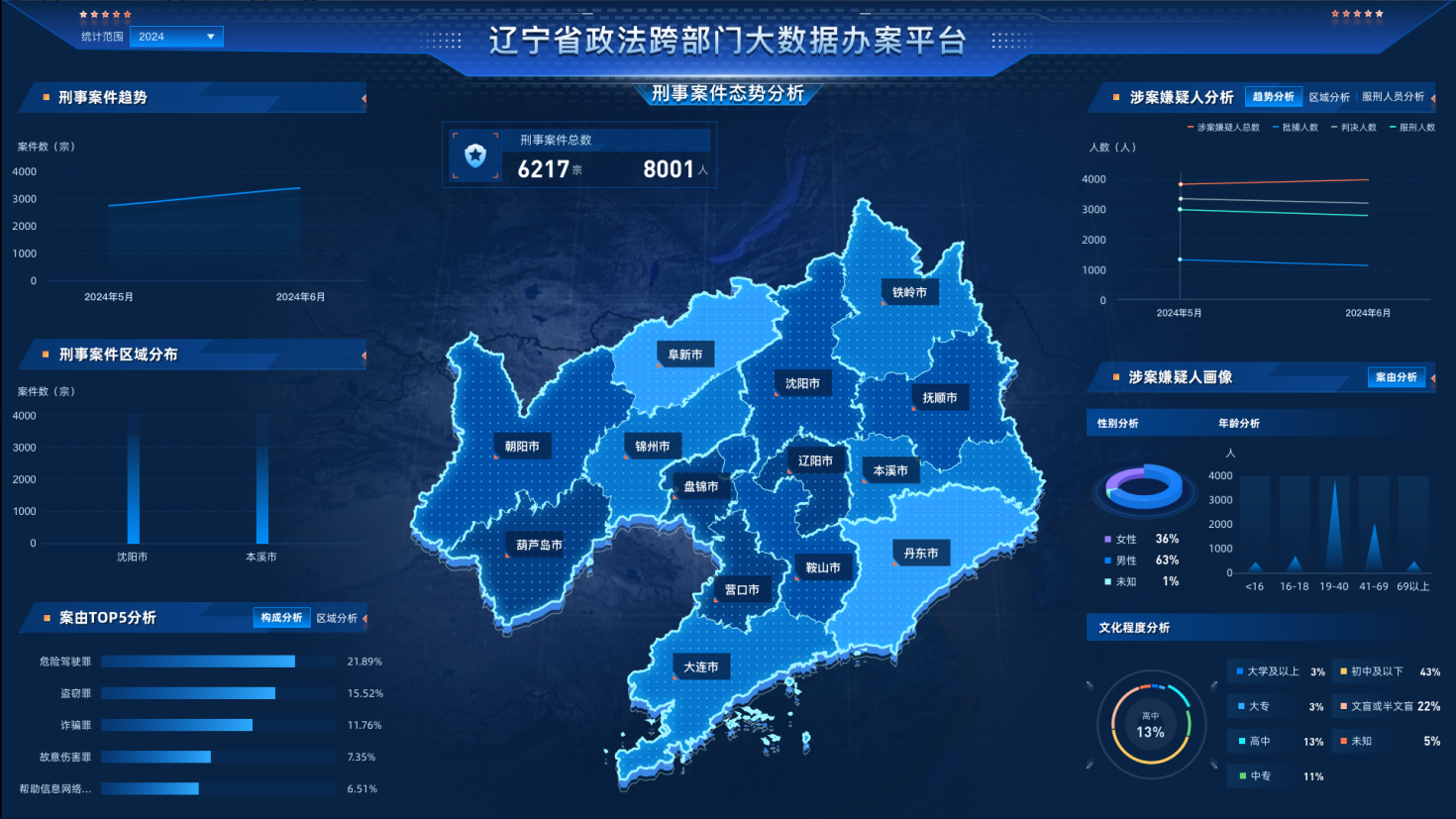1456x819 pixels.
Task: Choose the 葫芦岛市 map marker
Action: tap(539, 546)
